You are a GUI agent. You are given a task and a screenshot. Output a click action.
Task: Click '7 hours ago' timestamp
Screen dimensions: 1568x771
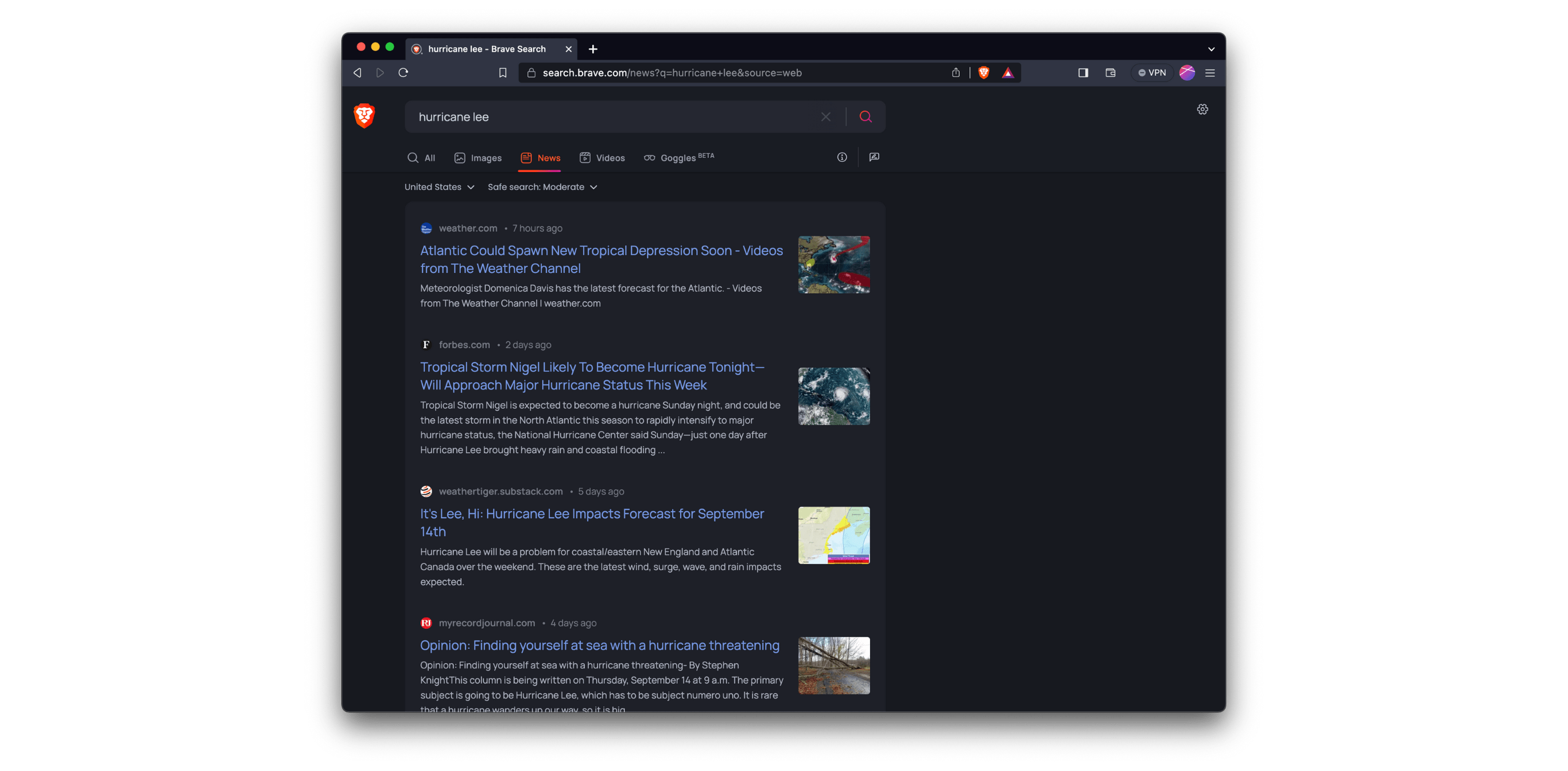coord(537,229)
